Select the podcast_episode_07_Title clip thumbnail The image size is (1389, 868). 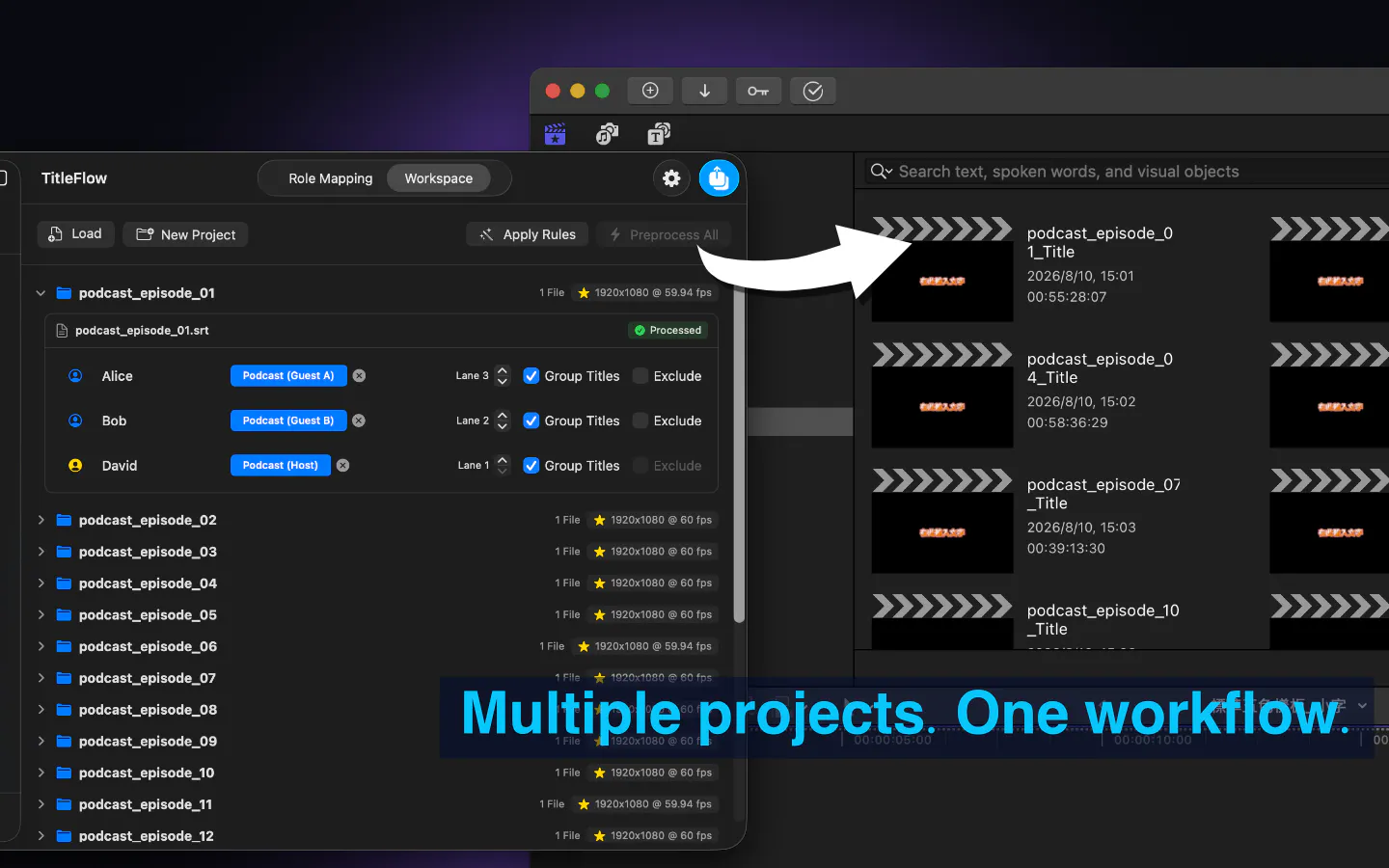tap(942, 521)
